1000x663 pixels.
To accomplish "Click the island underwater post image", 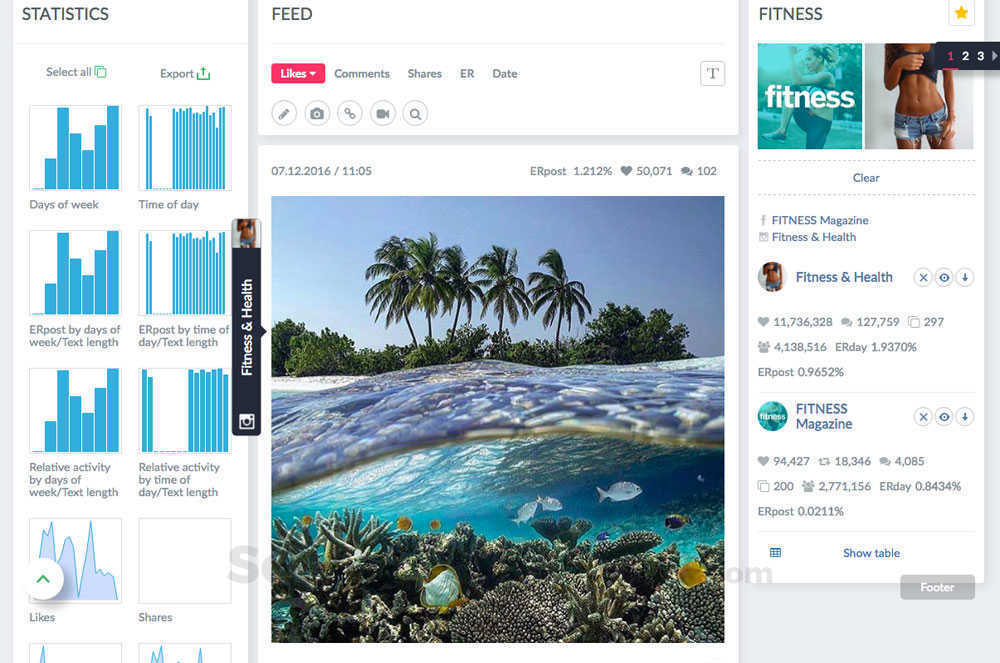I will [497, 419].
